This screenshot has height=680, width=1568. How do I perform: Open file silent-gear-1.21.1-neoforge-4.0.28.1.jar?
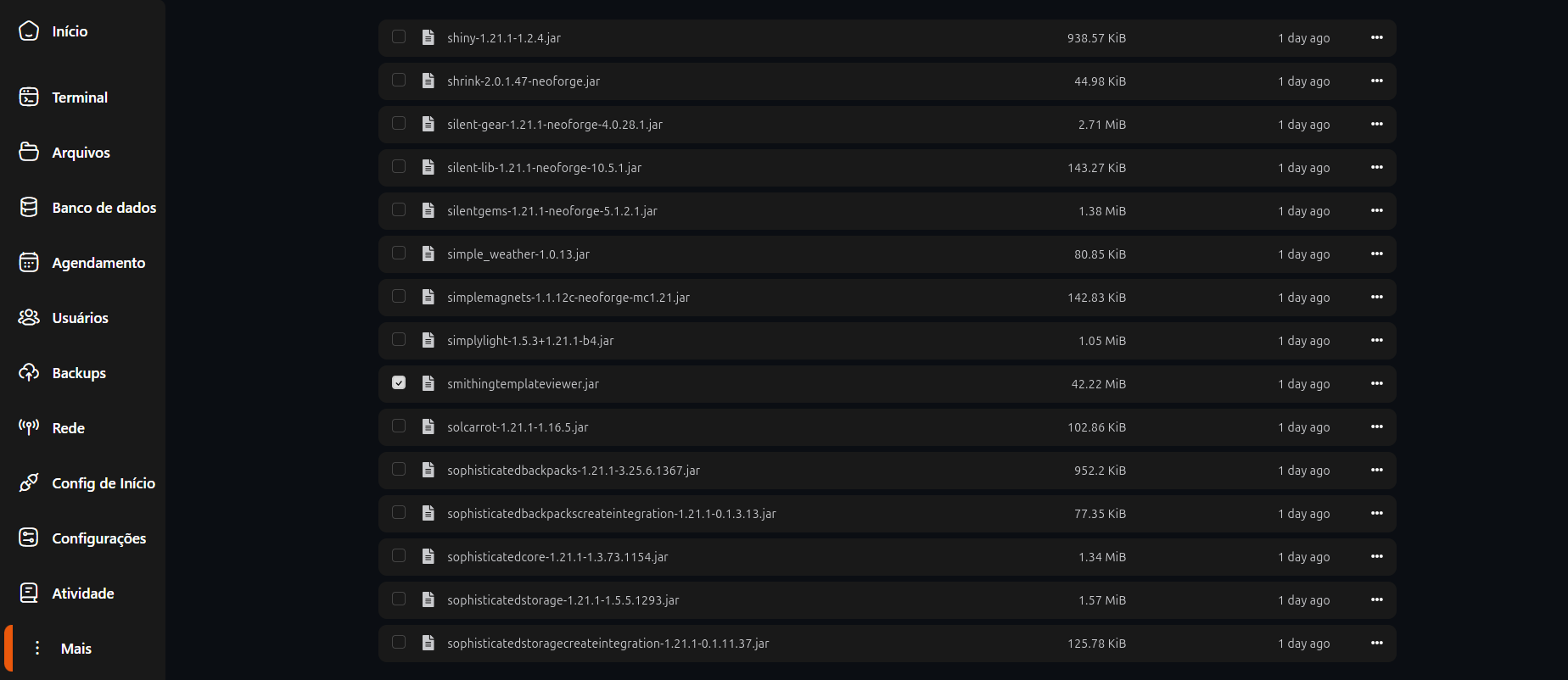(x=554, y=125)
